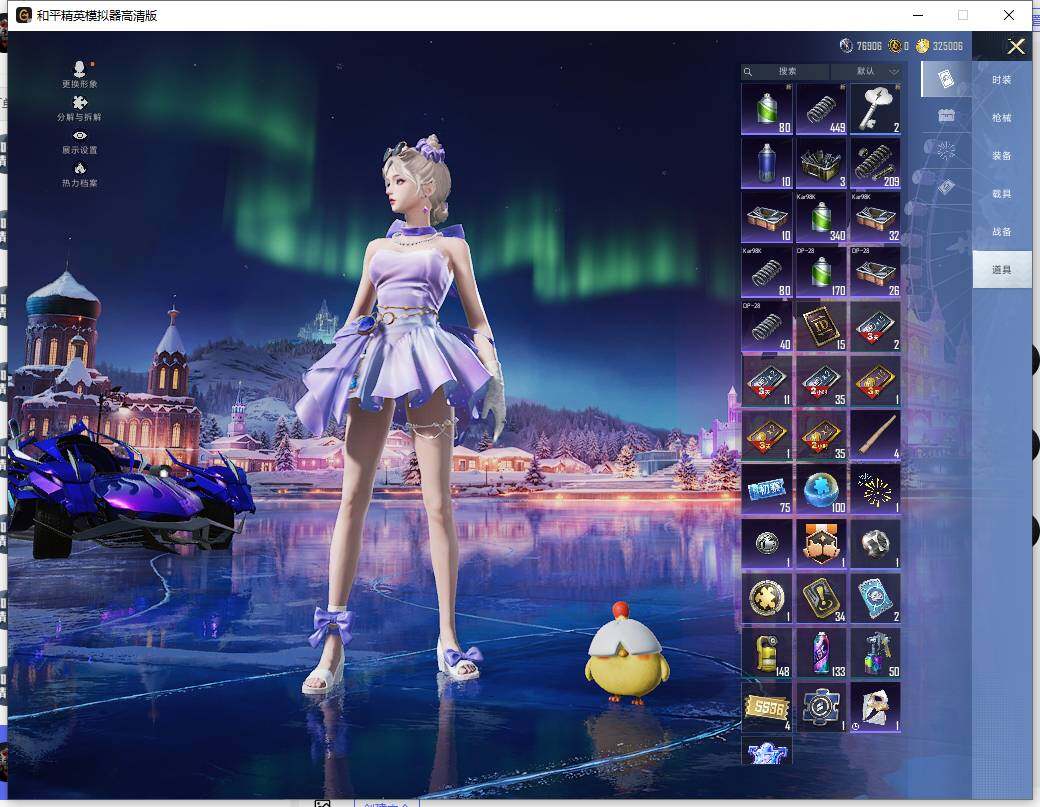Image resolution: width=1040 pixels, height=807 pixels.
Task: Select DP-28 spring item count 40
Action: 767,326
